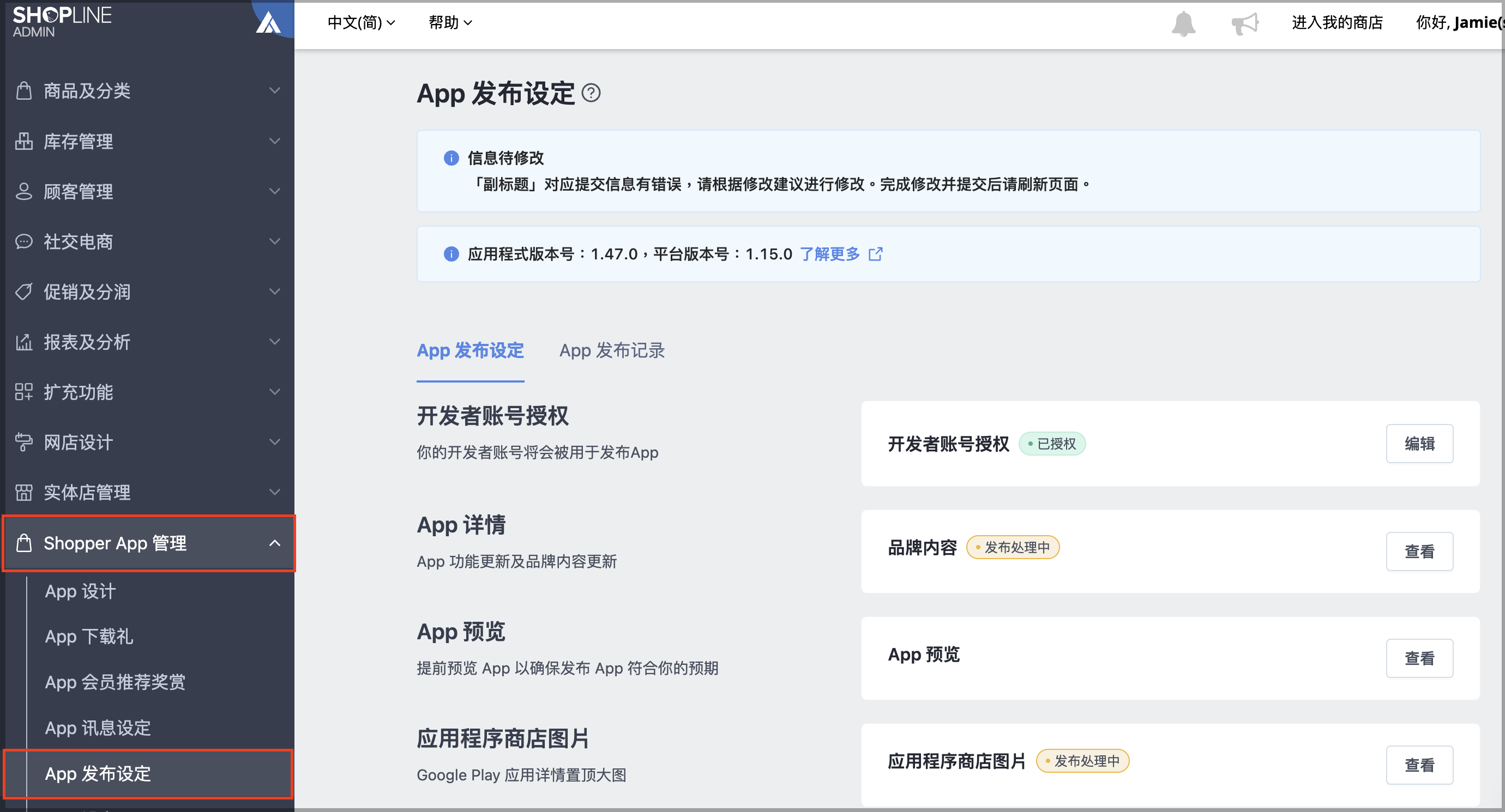Viewport: 1505px width, 812px height.
Task: Open 了解更多 link
Action: 829,254
